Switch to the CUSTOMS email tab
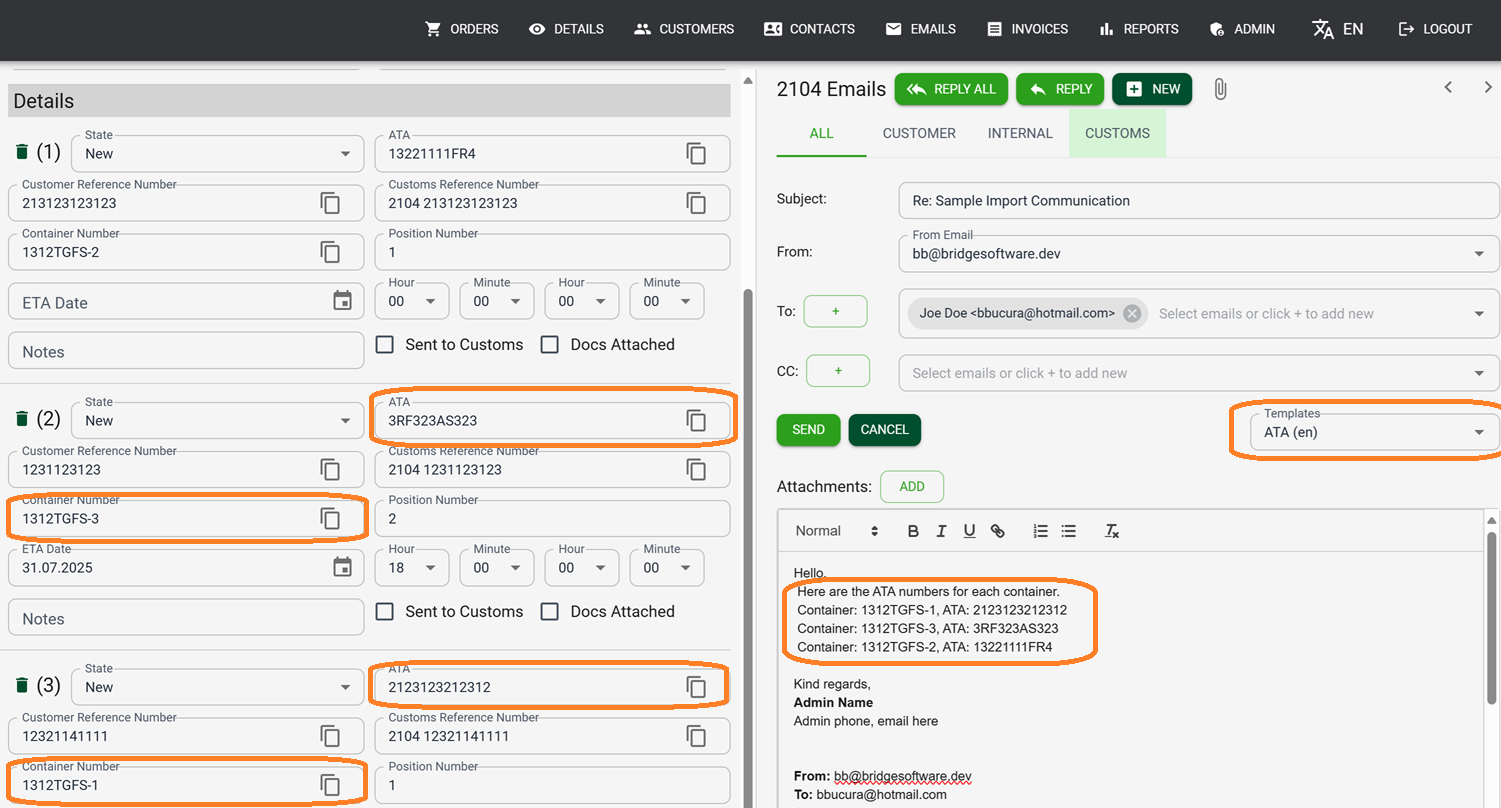This screenshot has width=1501, height=808. (1117, 133)
